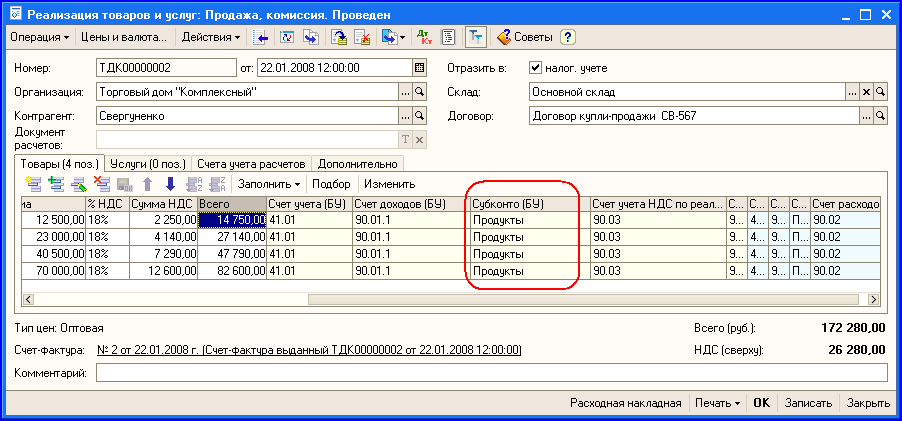Image resolution: width=902 pixels, height=421 pixels.
Task: Click the OK button
Action: click(x=762, y=403)
